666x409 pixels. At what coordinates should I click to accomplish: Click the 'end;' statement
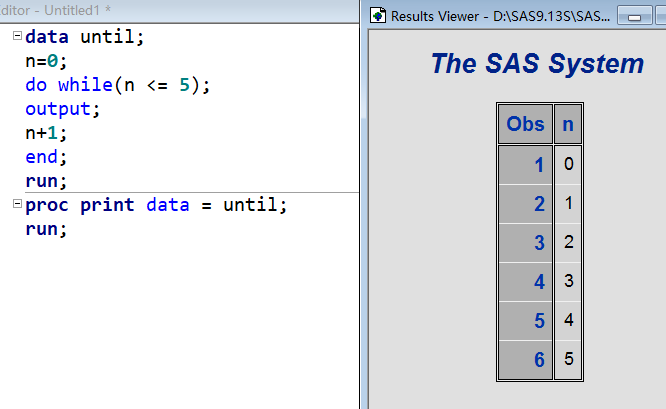(46, 157)
